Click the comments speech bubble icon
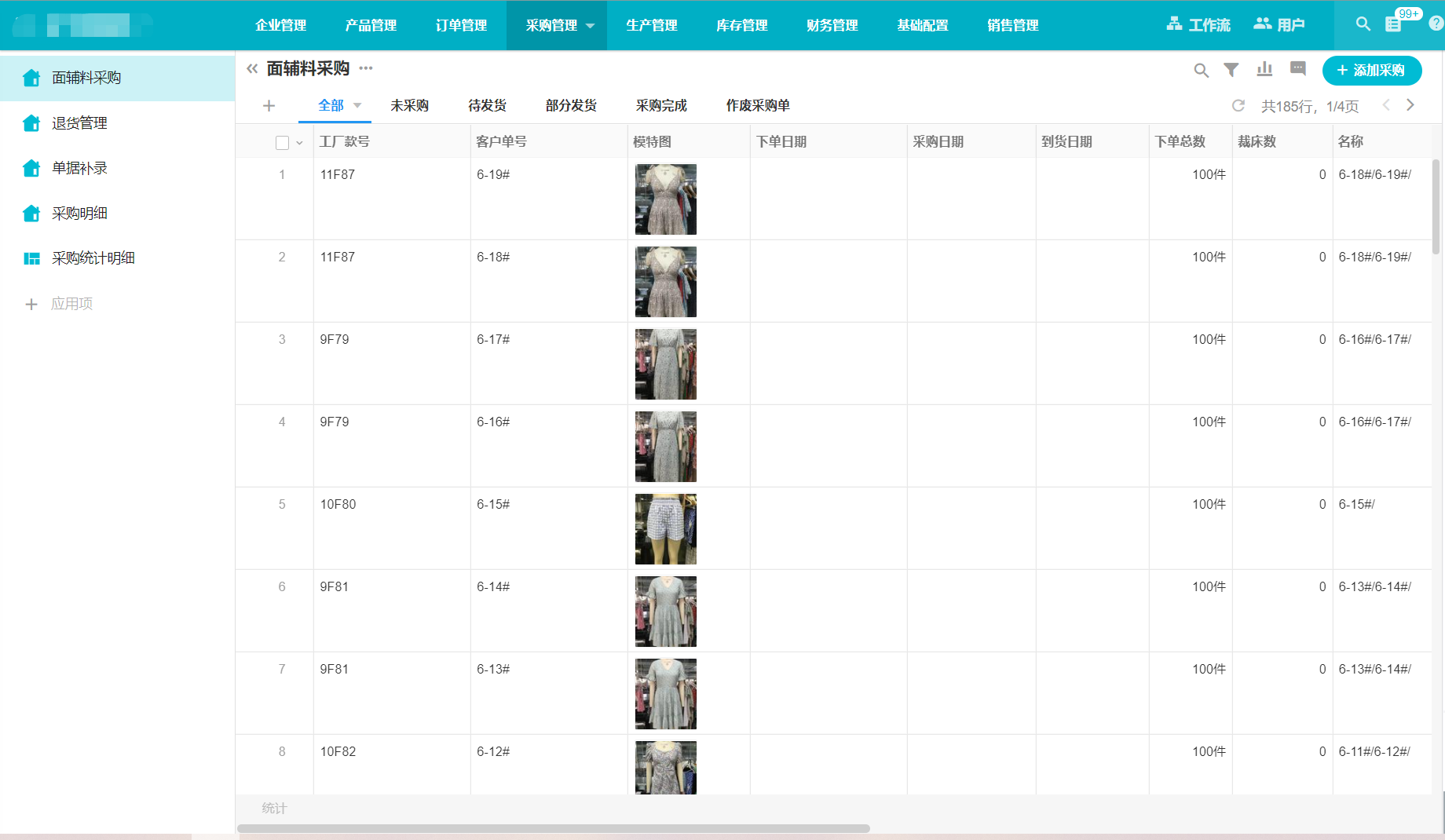This screenshot has width=1445, height=840. (1297, 69)
